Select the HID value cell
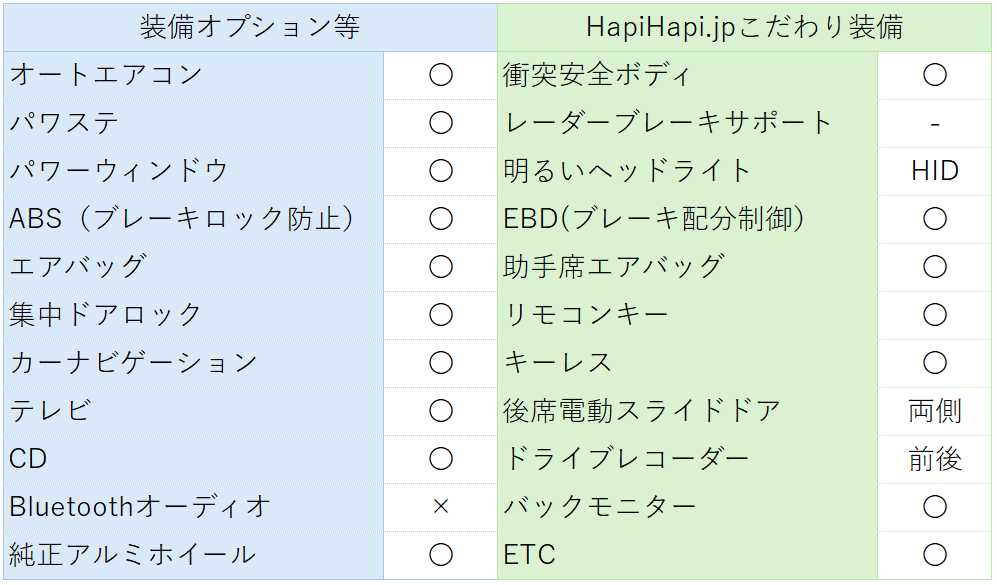 [934, 171]
